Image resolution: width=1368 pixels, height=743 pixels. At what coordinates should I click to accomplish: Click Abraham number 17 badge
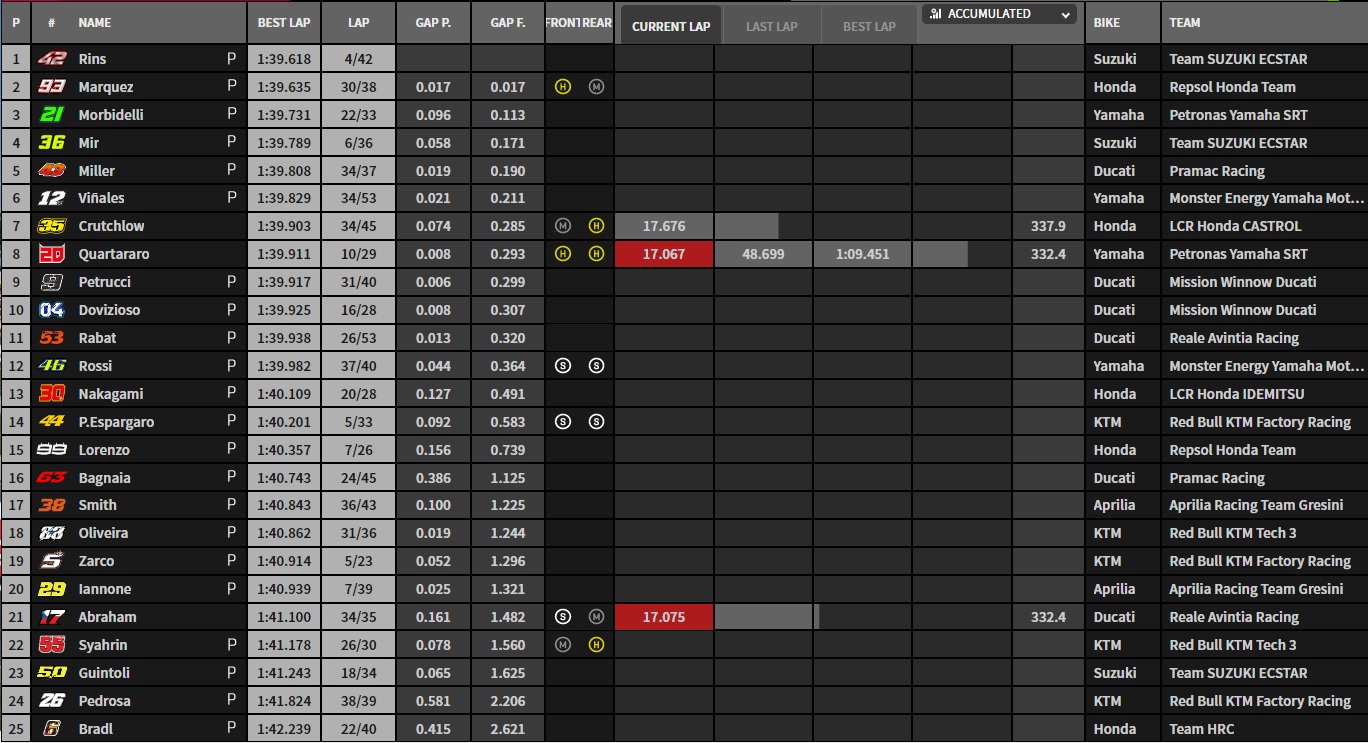pyautogui.click(x=51, y=617)
